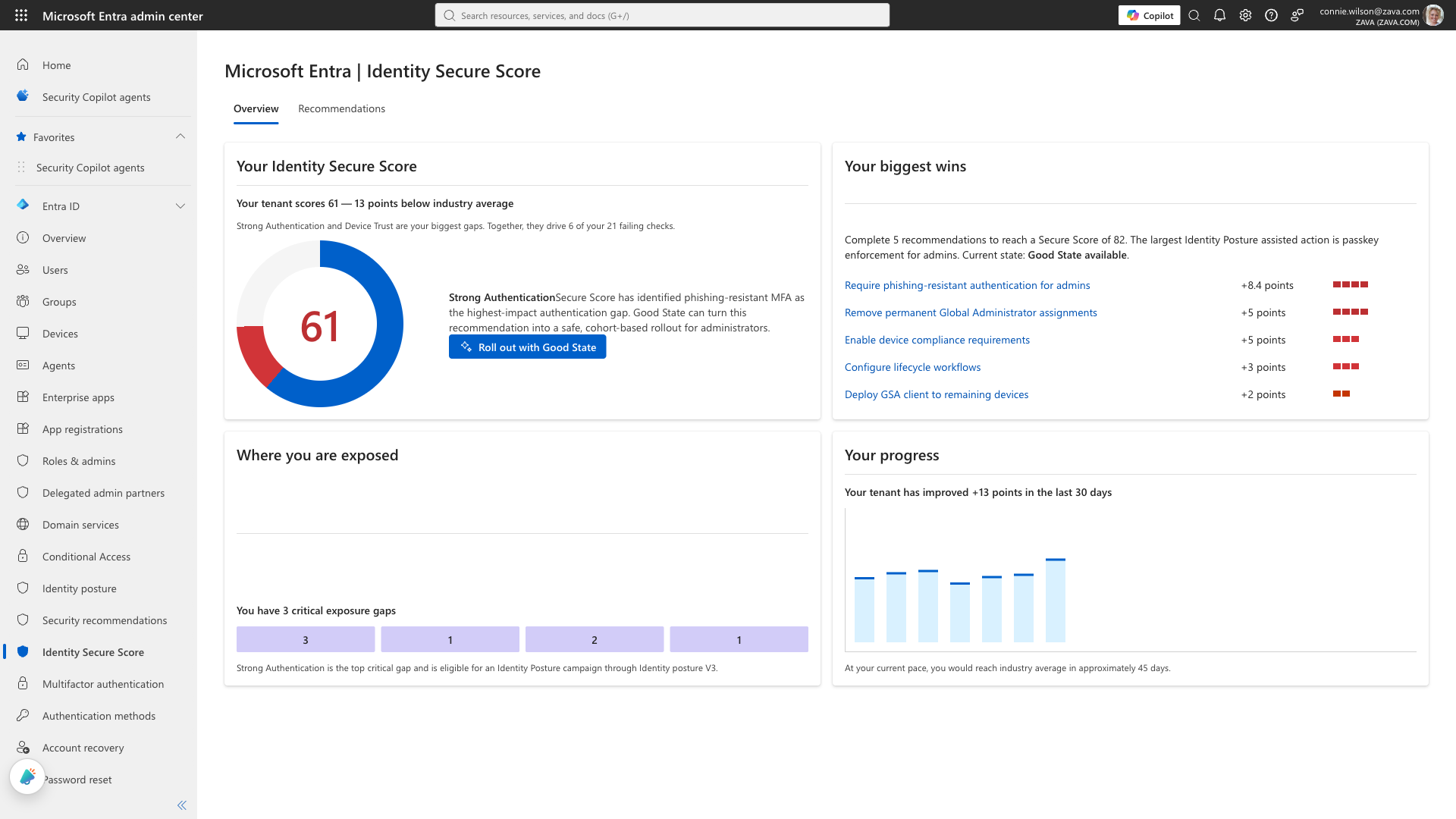Open Deploy GSA client to remaining devices link
The height and width of the screenshot is (819, 1456).
[937, 394]
